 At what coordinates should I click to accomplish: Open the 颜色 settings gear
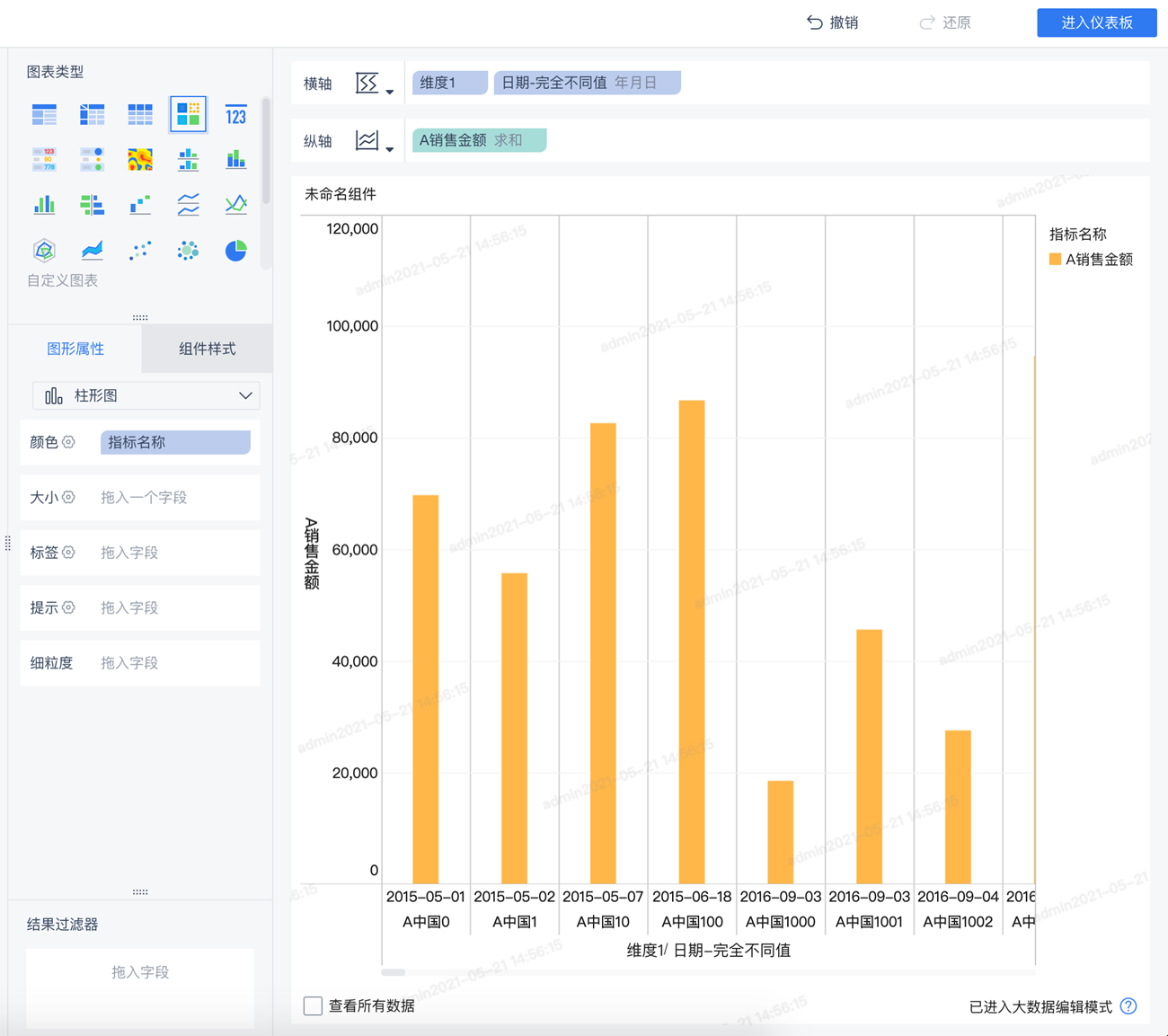(x=68, y=442)
